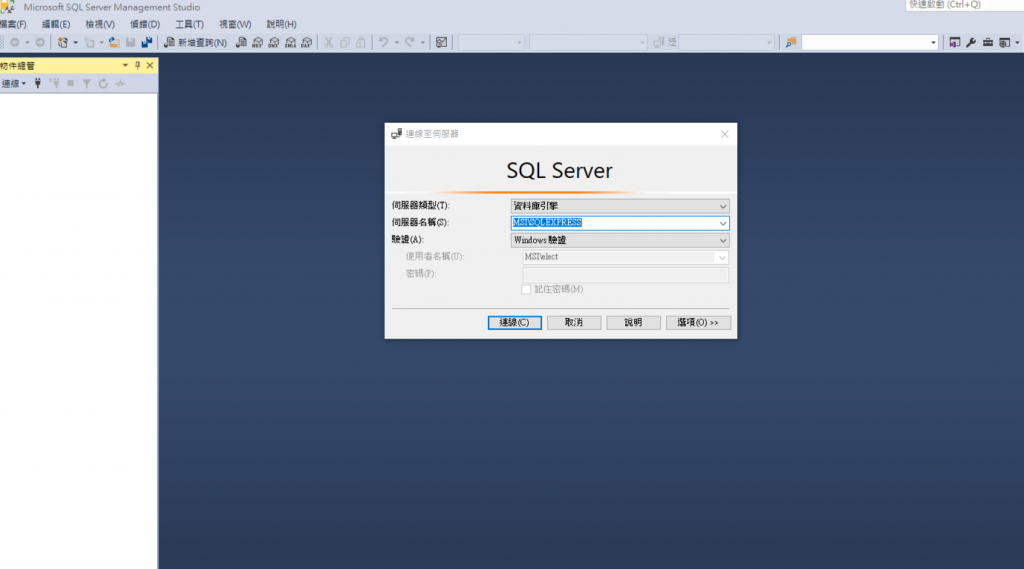Expand the 伺服器名稱 dropdown arrow

pyautogui.click(x=722, y=223)
